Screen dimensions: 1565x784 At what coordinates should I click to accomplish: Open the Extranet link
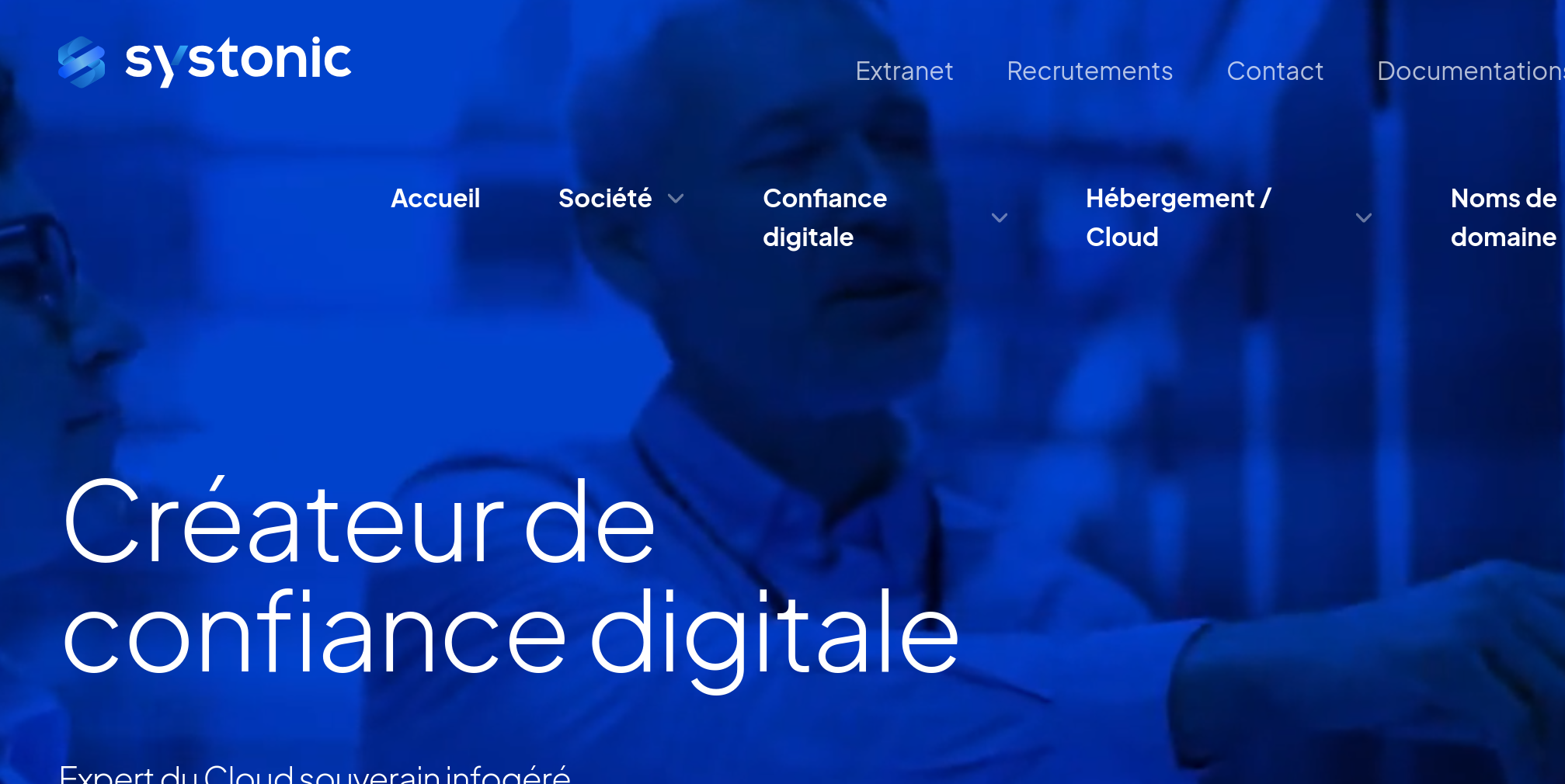pyautogui.click(x=904, y=71)
